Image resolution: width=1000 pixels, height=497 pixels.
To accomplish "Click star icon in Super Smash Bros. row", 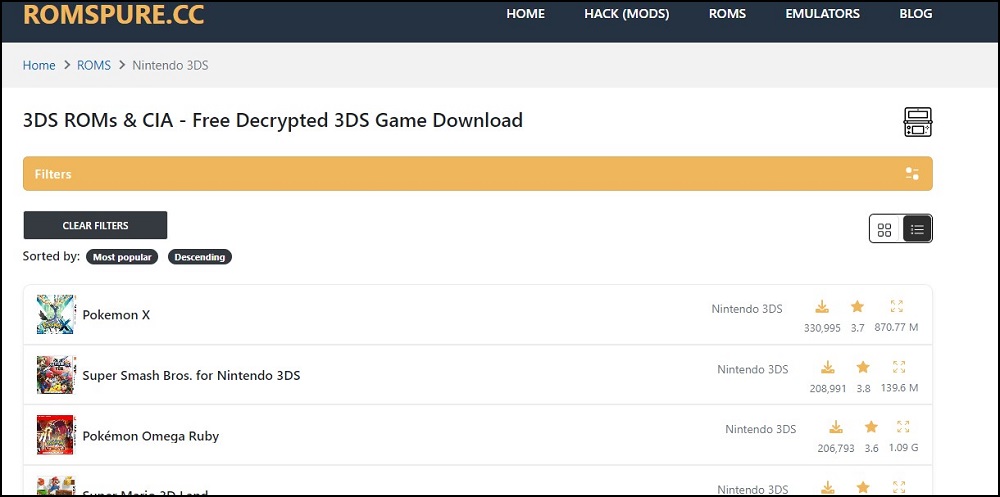I will (x=863, y=367).
